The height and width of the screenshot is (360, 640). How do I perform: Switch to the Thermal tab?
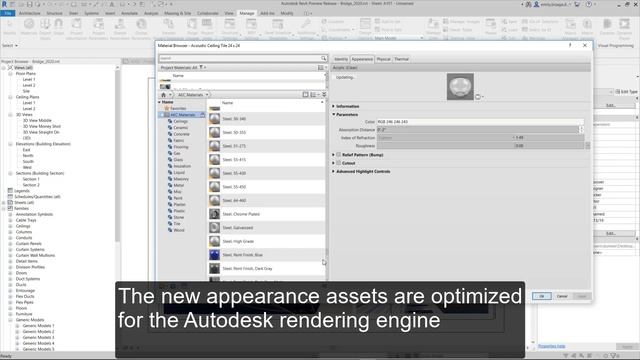tap(401, 59)
